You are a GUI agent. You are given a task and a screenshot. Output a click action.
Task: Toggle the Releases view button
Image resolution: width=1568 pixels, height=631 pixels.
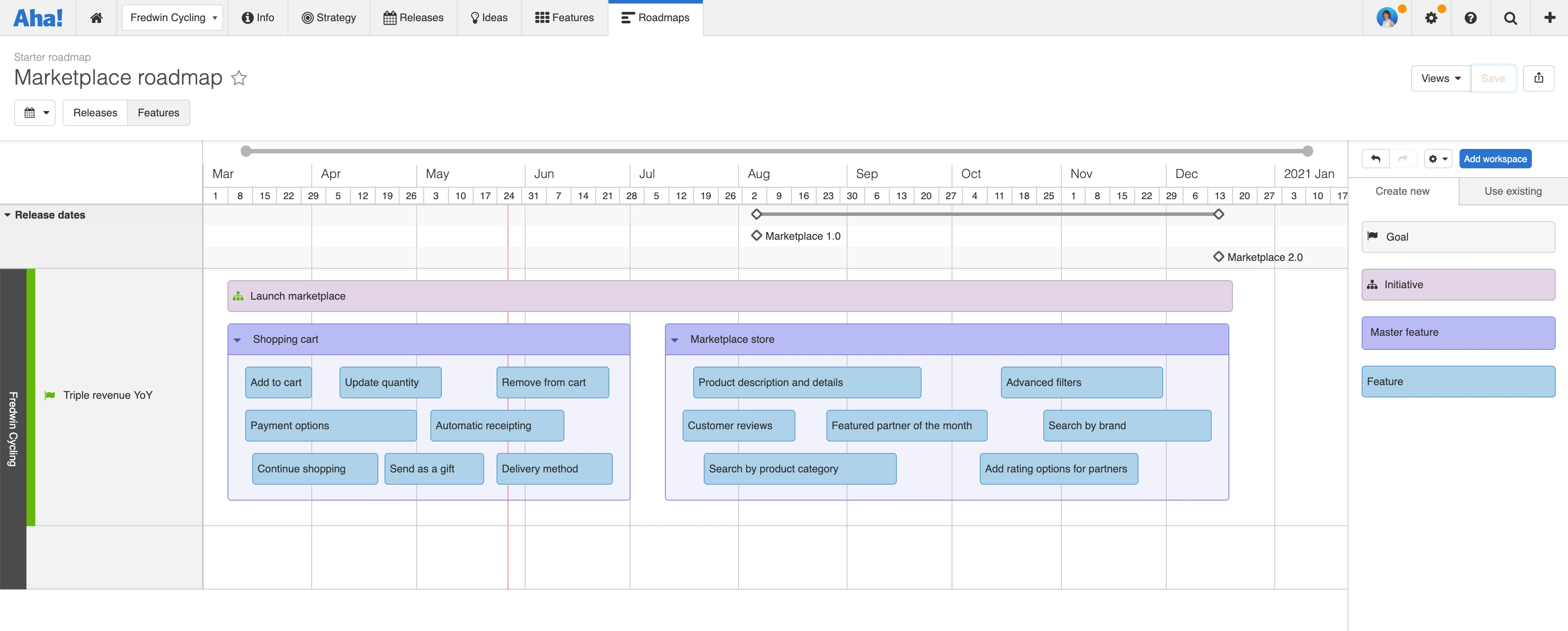coord(95,112)
